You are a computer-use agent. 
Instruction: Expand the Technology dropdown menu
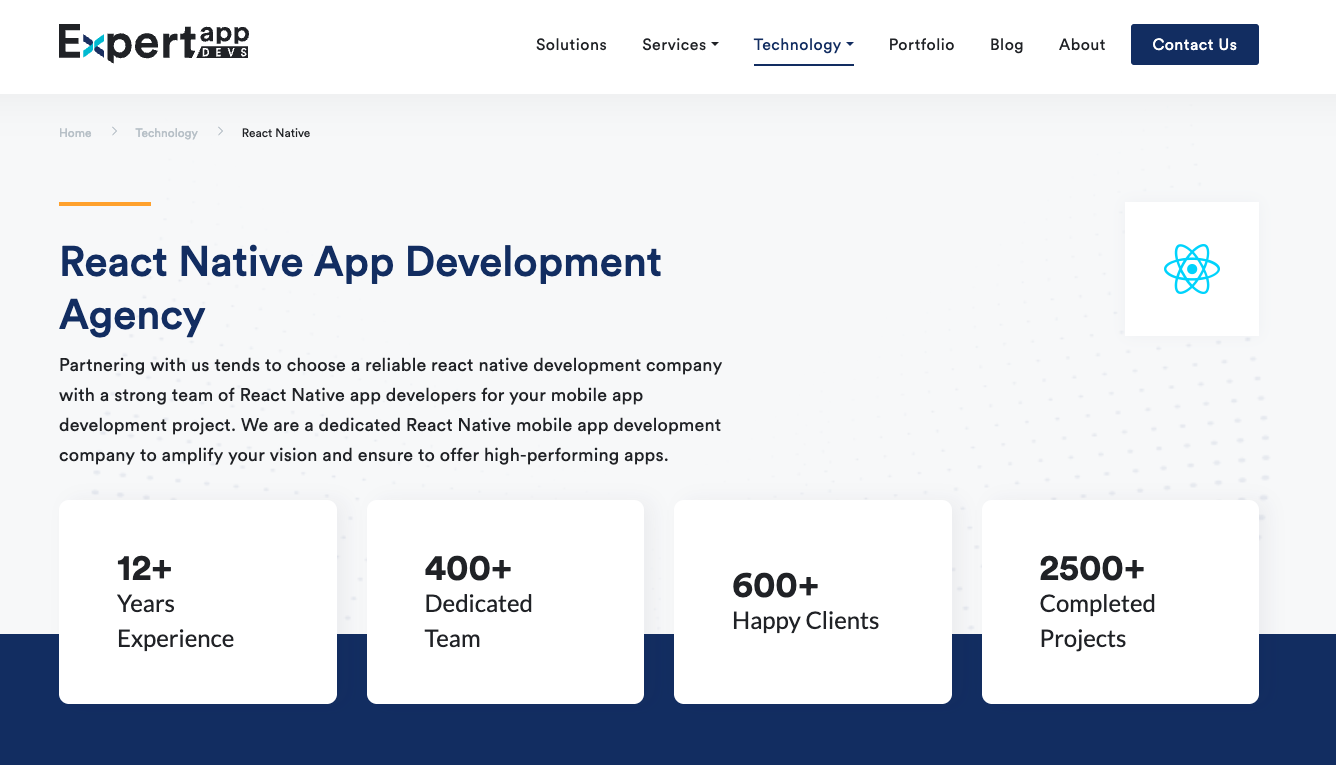point(803,45)
